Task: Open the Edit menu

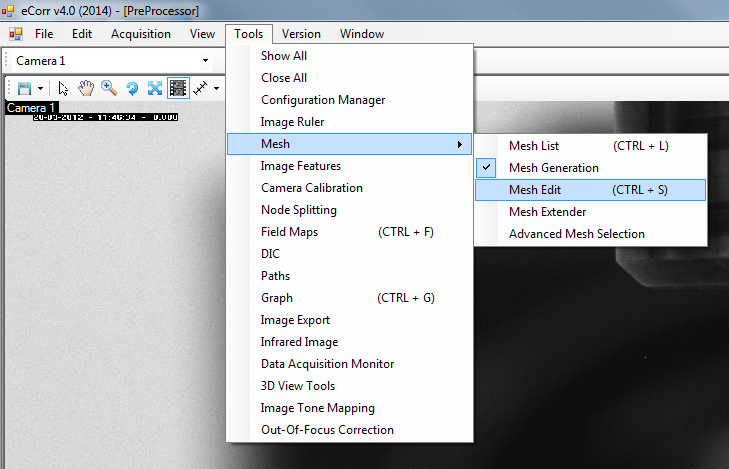Action: pyautogui.click(x=82, y=34)
